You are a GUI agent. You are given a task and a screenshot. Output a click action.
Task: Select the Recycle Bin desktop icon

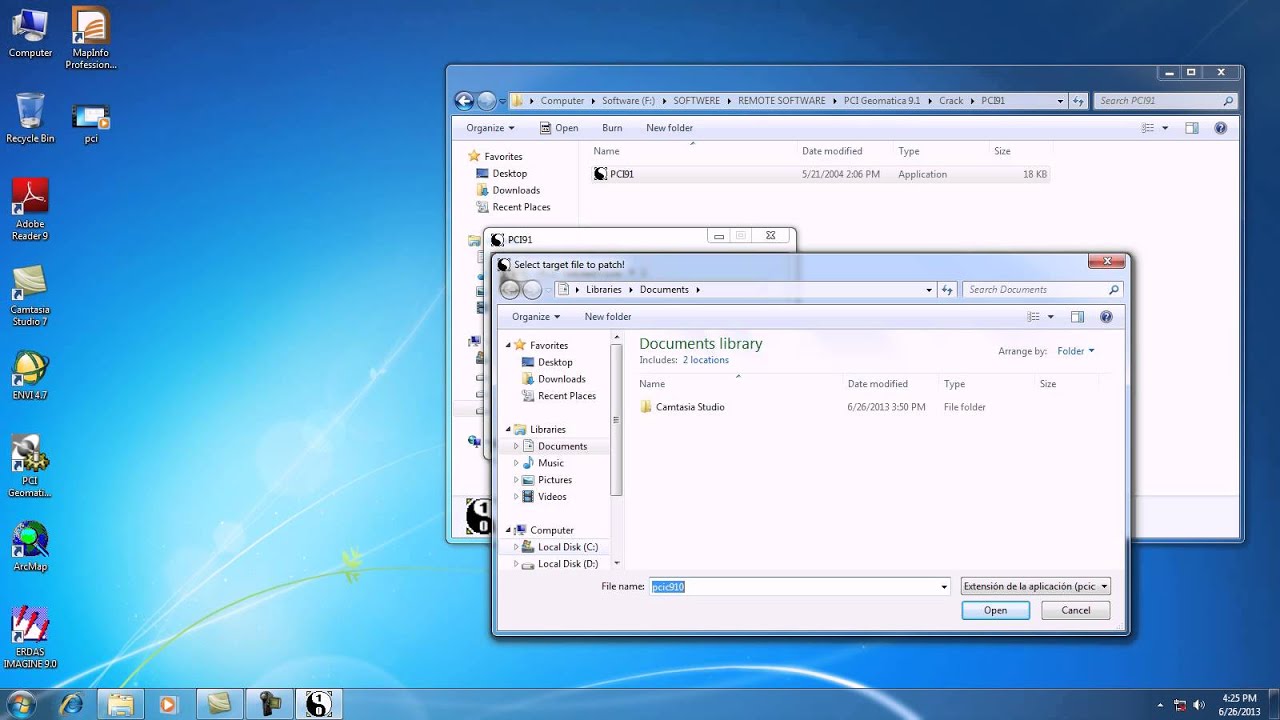(30, 118)
